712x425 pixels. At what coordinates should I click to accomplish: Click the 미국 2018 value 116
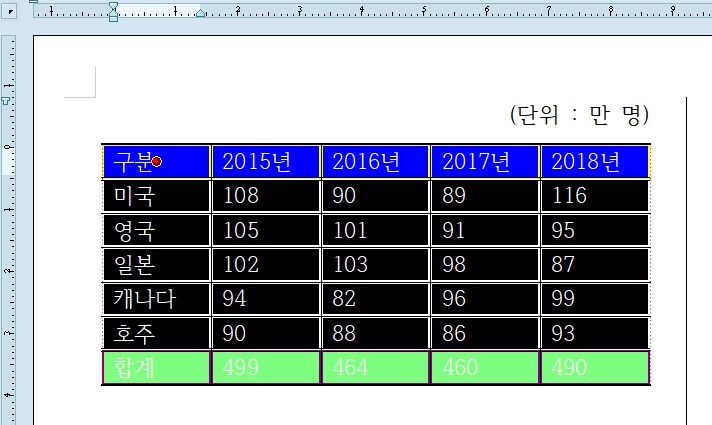point(569,196)
